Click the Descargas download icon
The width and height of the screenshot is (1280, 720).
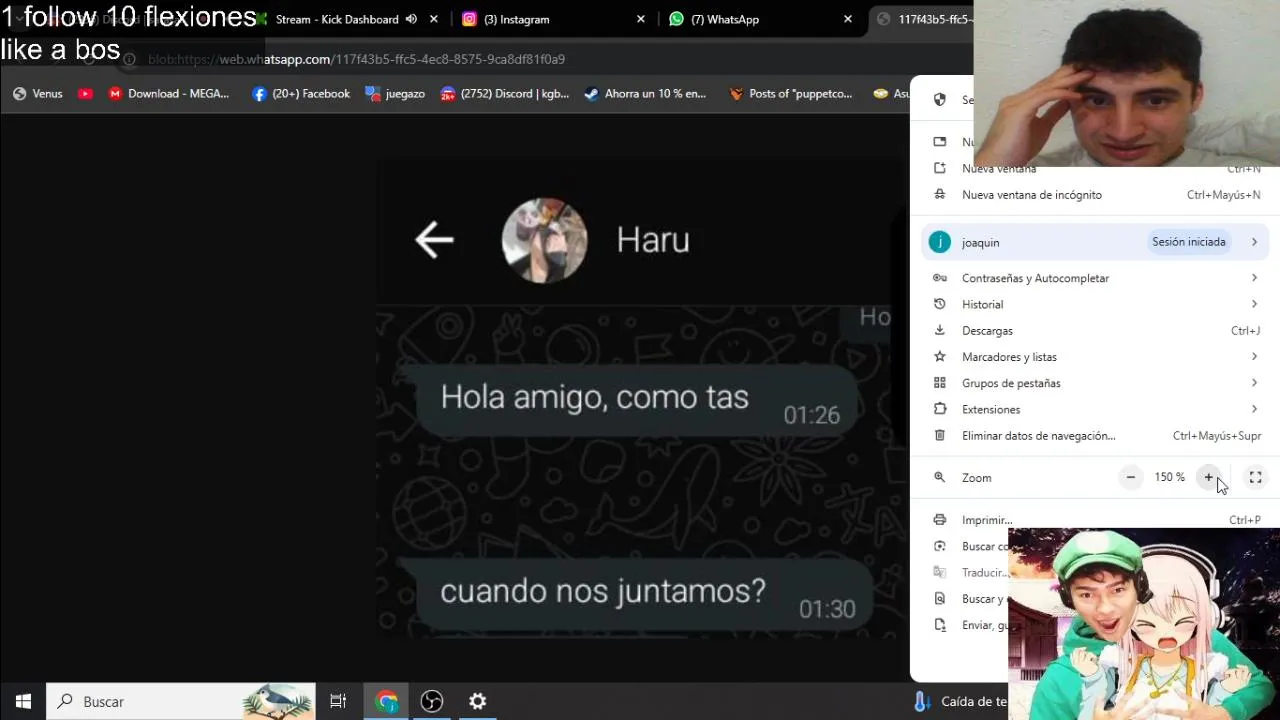(x=939, y=330)
